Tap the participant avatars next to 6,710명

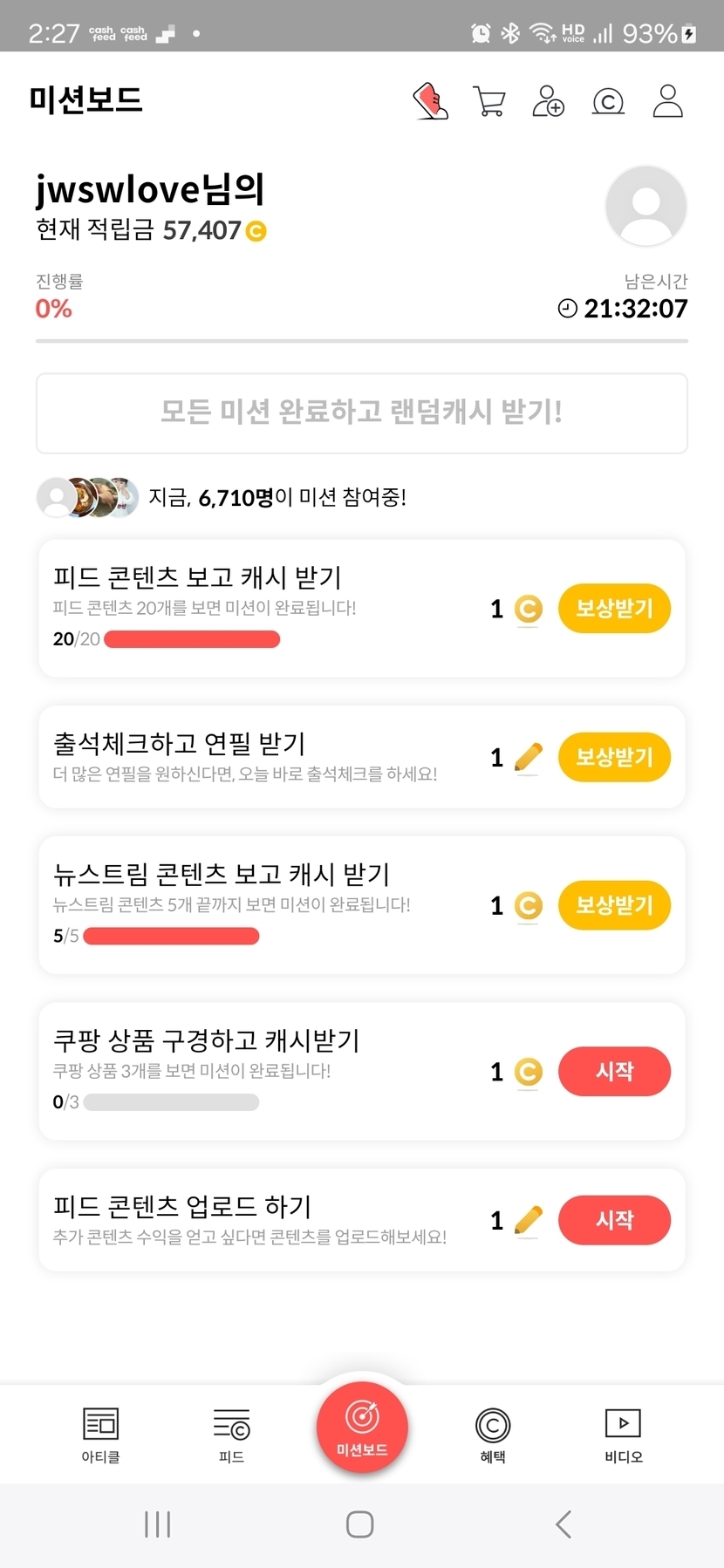pos(87,497)
